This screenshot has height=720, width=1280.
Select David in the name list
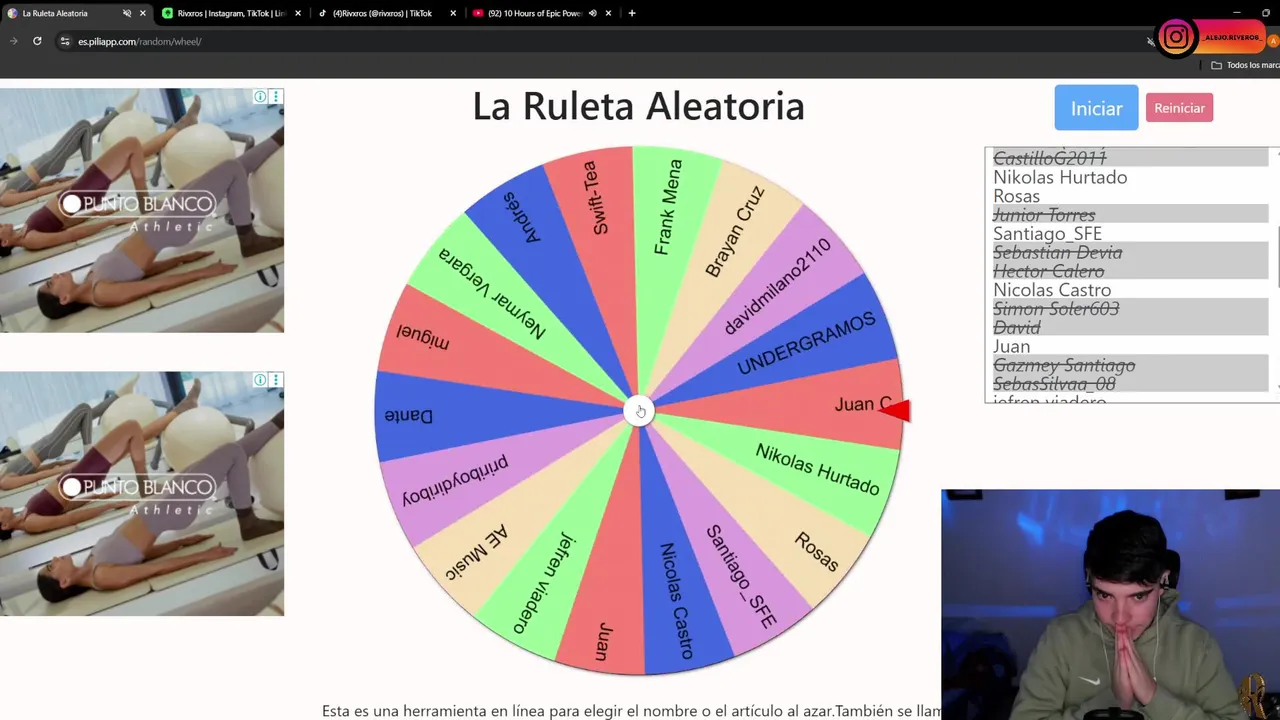click(1130, 327)
